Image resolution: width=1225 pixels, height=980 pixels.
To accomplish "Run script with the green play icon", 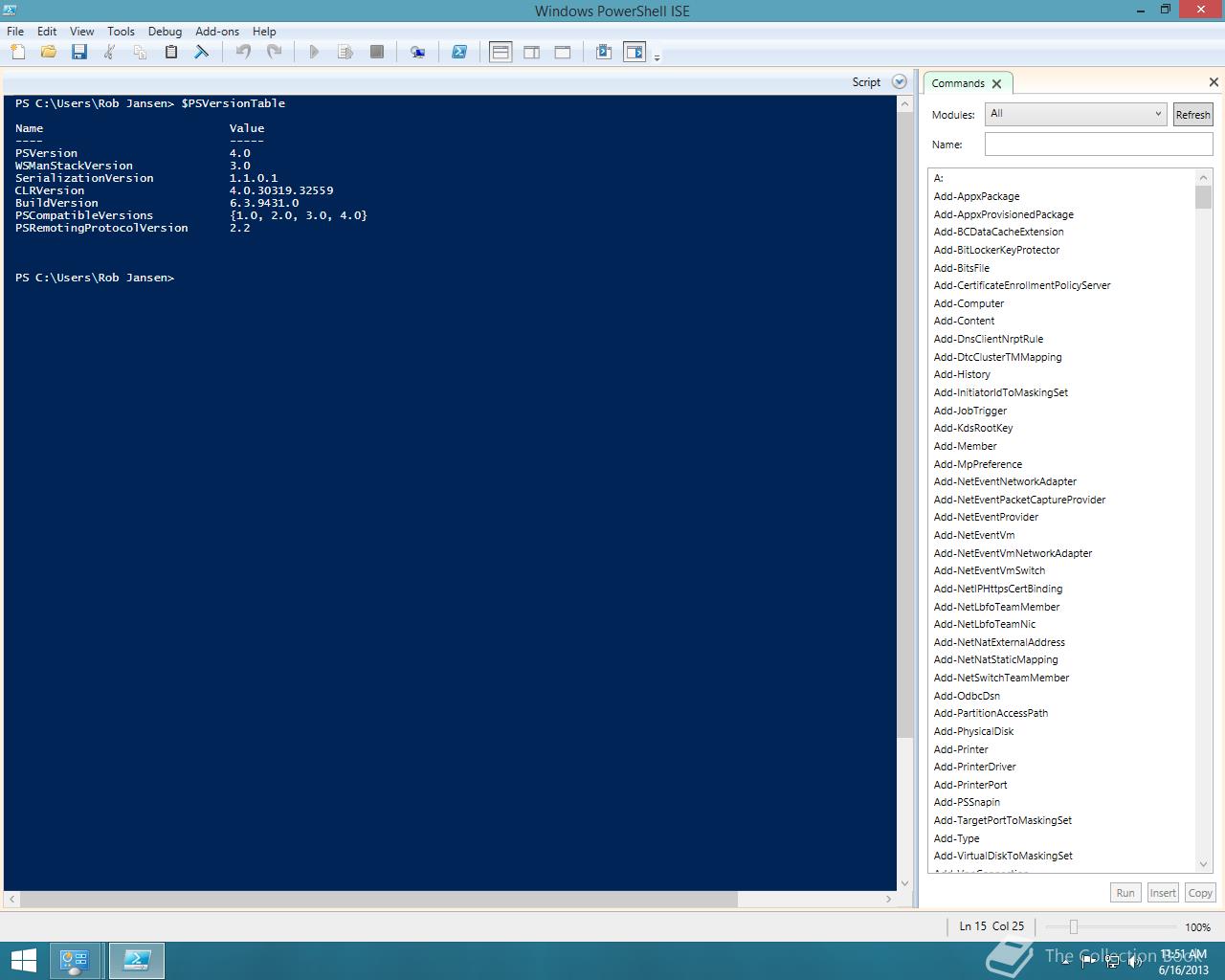I will pyautogui.click(x=314, y=52).
